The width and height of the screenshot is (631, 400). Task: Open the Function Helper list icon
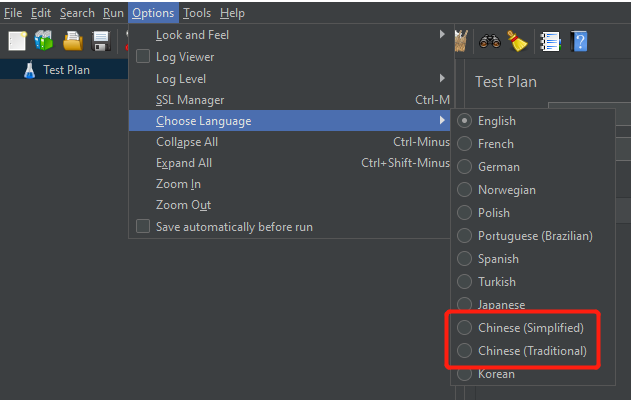(550, 41)
